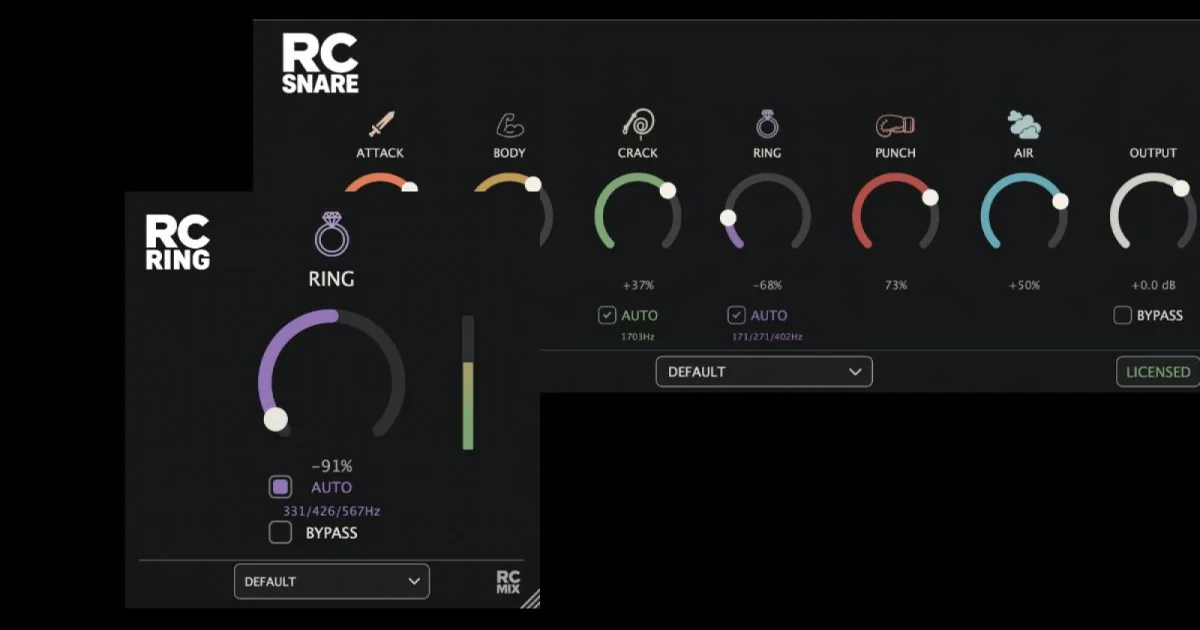Enable the BYPASS checkbox in RC Snare
This screenshot has height=630, width=1200.
1122,315
